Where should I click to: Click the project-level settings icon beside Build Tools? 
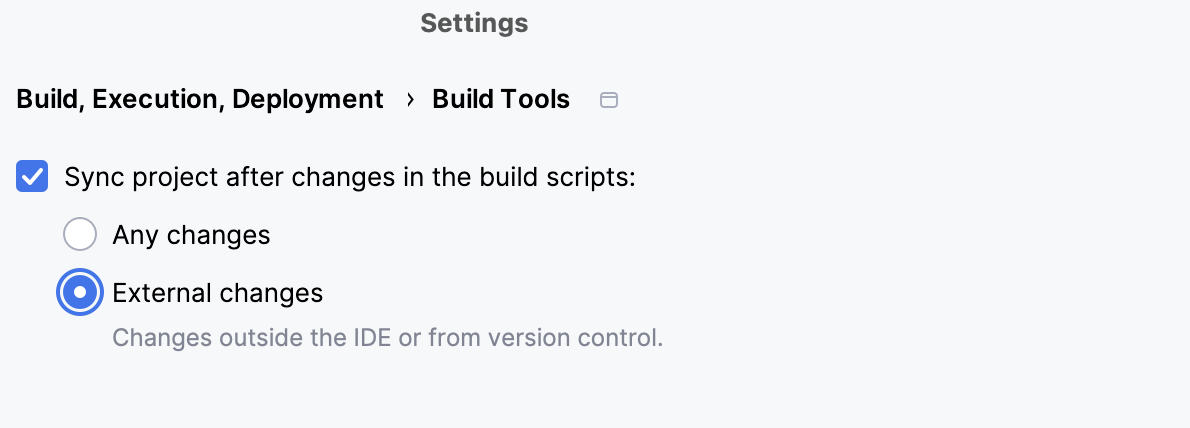tap(608, 100)
